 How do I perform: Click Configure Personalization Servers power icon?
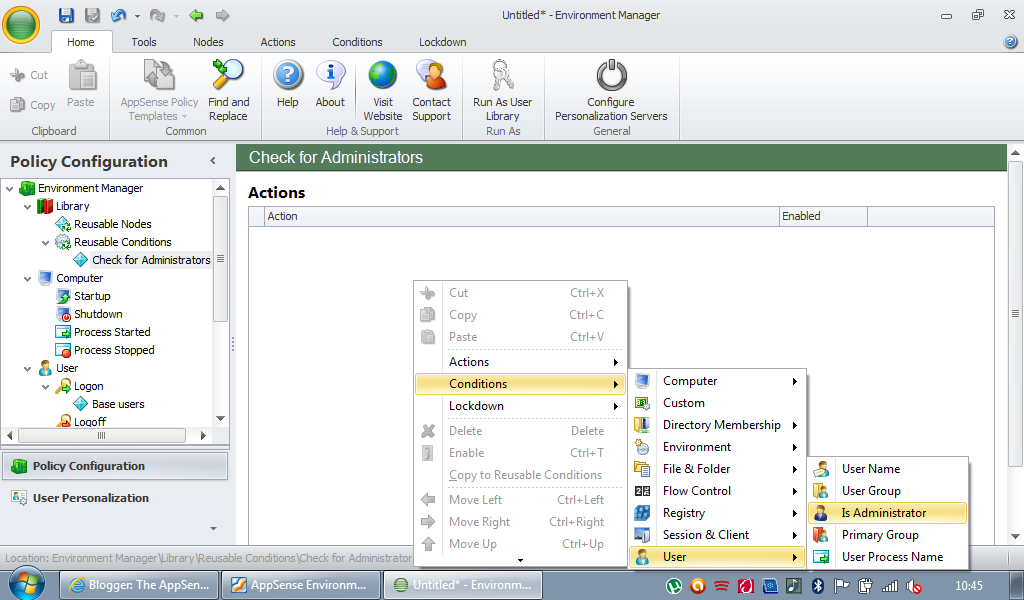point(611,78)
